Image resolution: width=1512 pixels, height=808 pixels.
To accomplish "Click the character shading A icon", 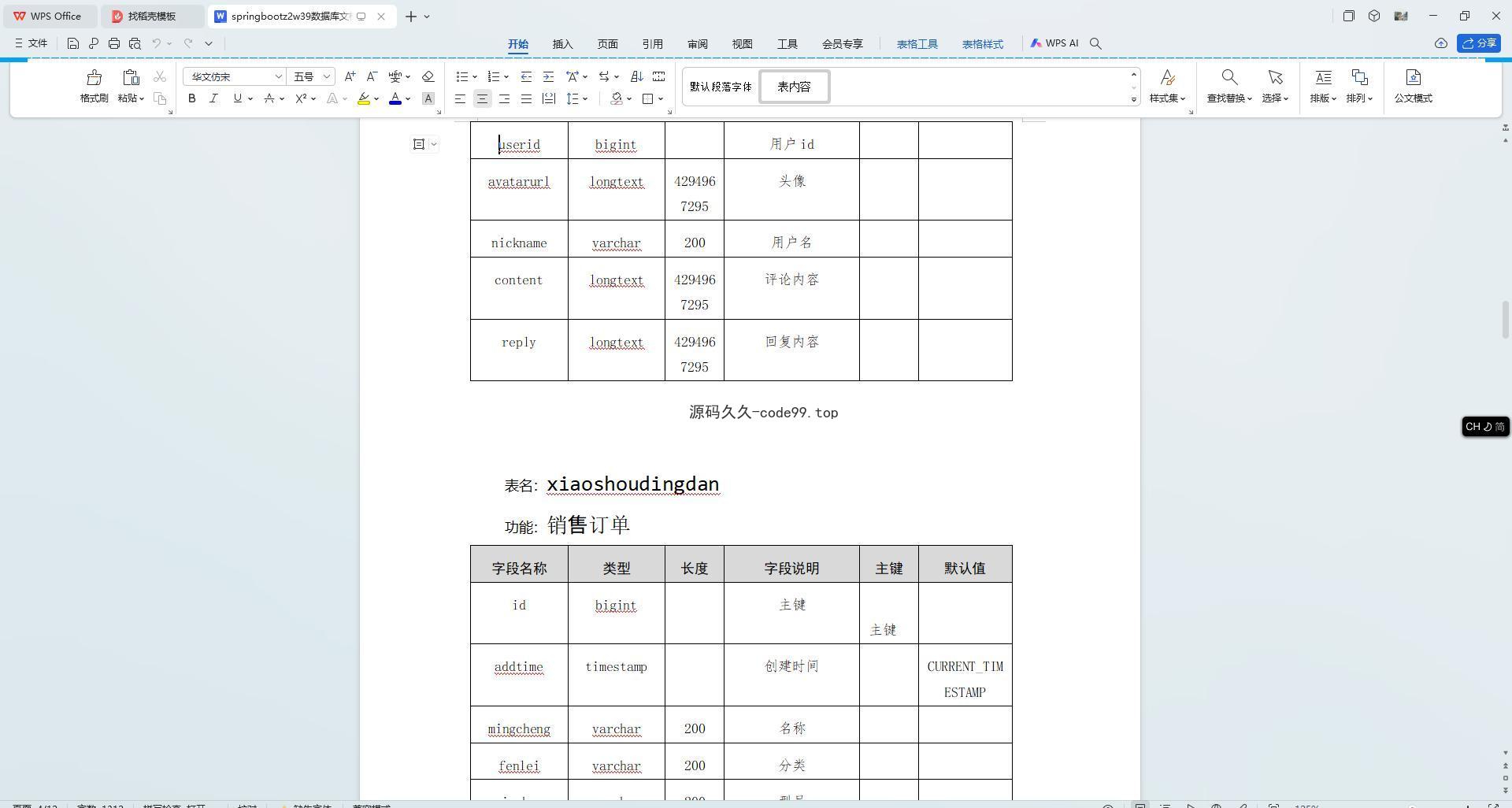I will coord(428,98).
